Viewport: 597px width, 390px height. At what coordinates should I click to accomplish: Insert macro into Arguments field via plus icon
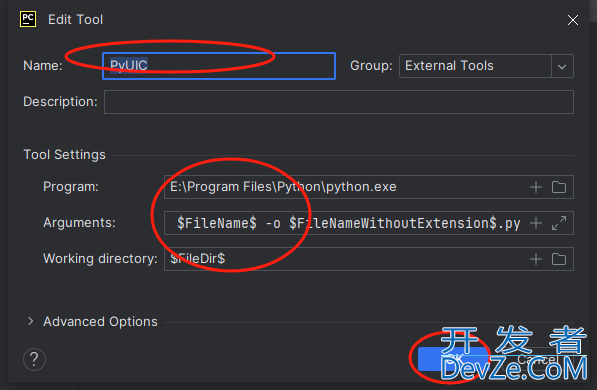(536, 223)
